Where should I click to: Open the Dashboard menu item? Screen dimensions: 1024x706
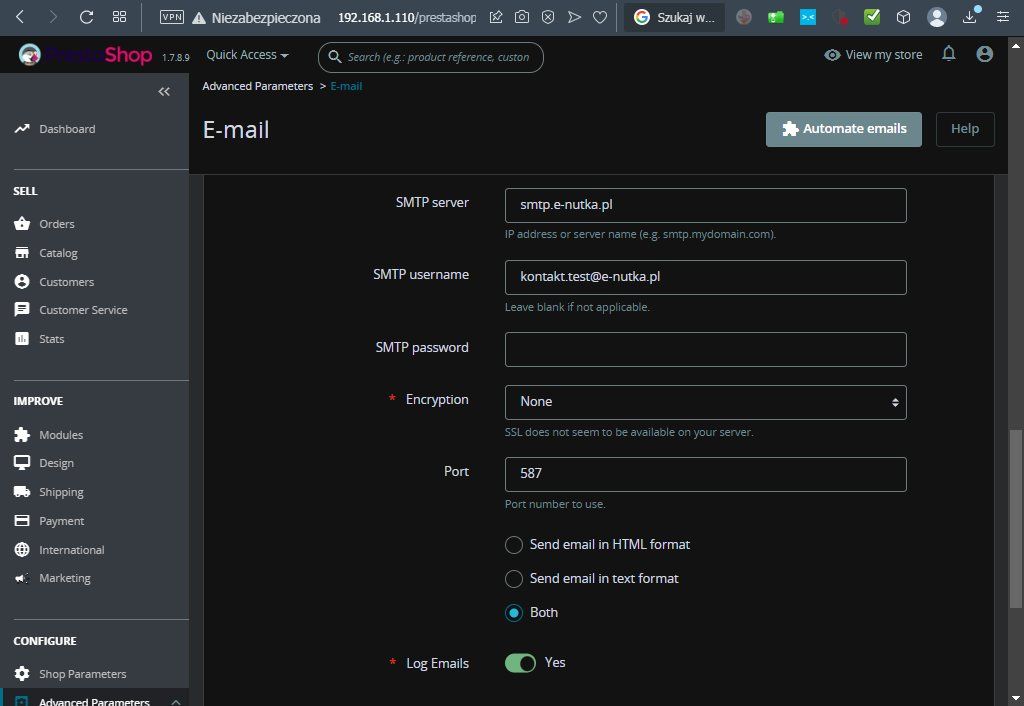[x=67, y=129]
